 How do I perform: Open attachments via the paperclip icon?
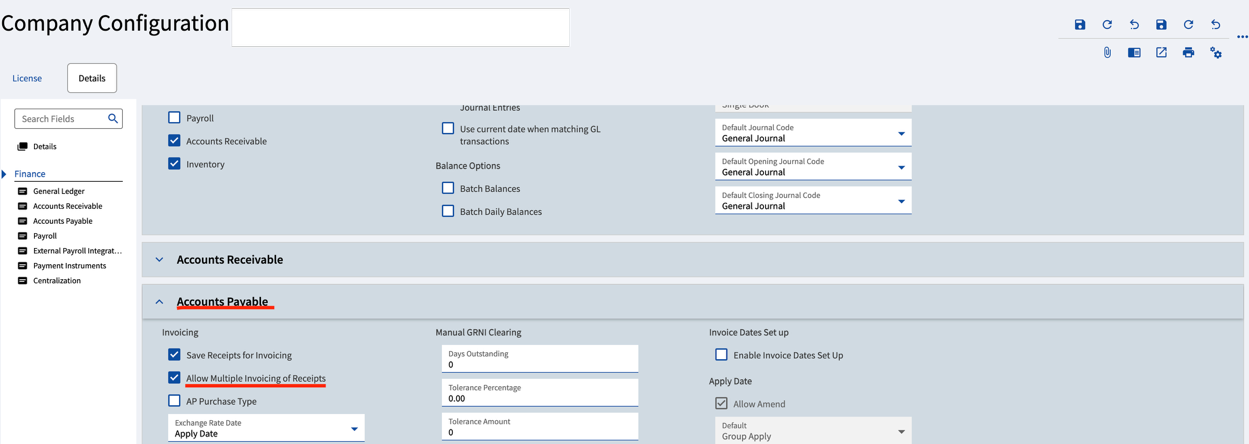1107,52
